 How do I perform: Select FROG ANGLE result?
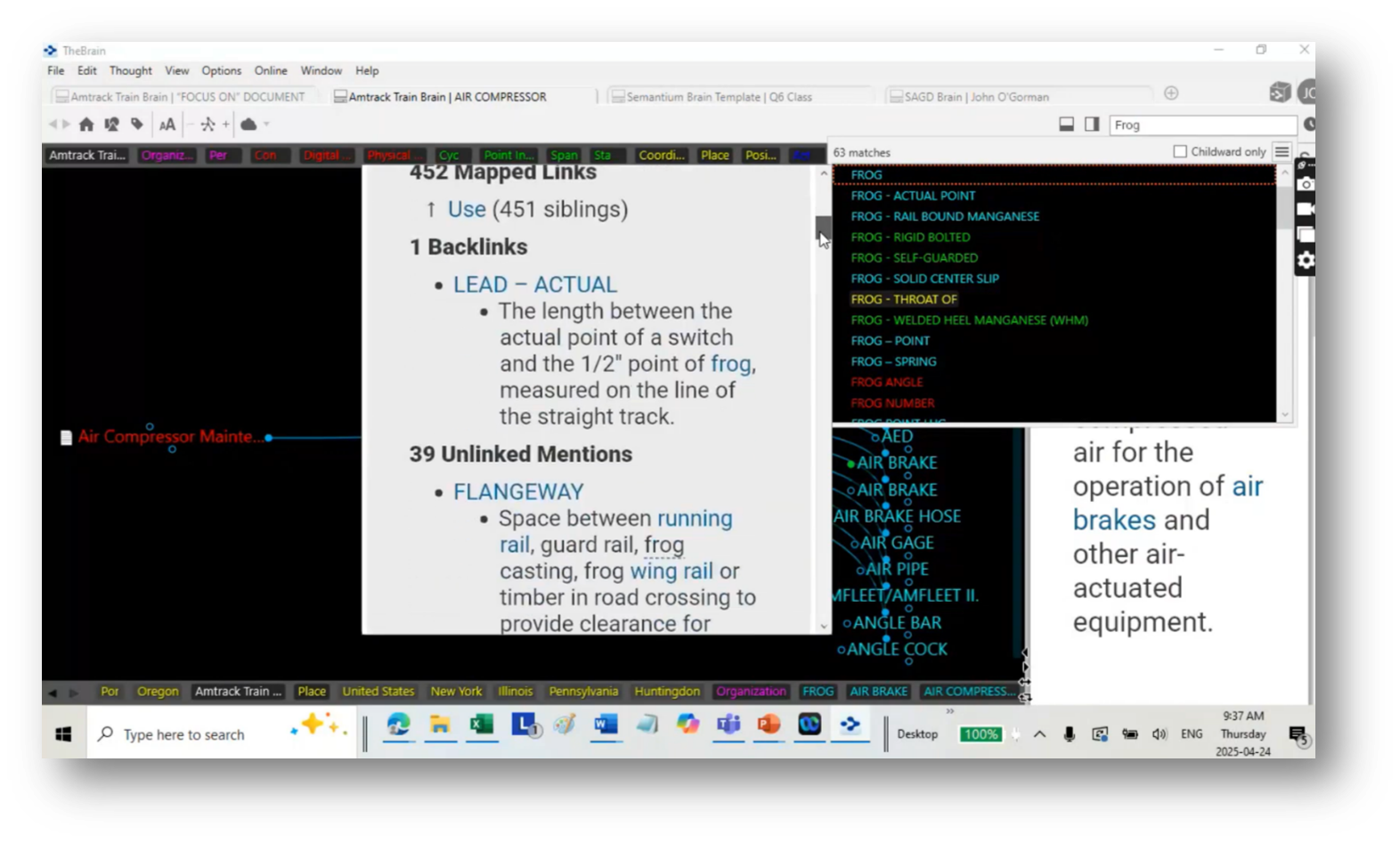point(887,383)
